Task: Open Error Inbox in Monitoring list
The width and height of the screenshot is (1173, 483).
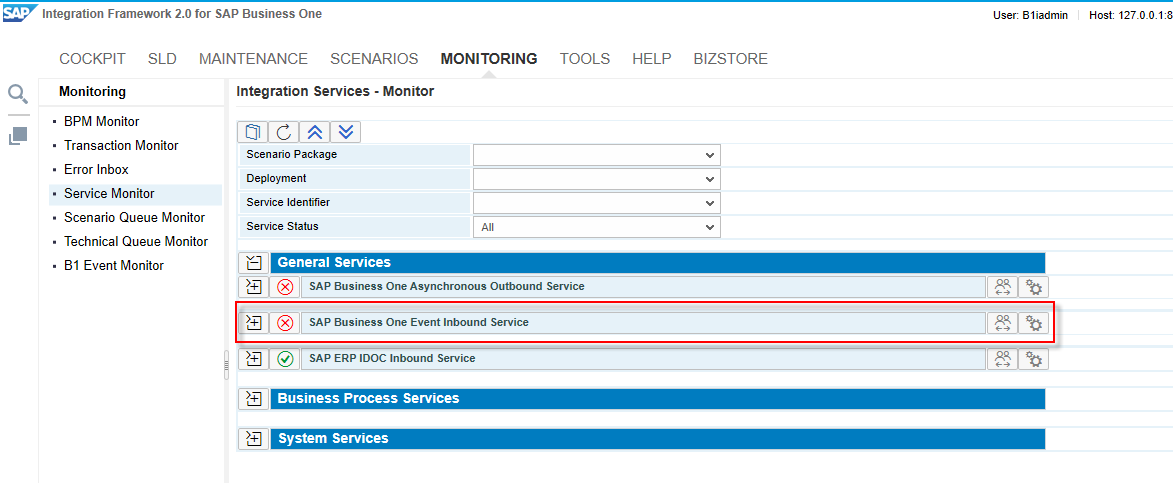Action: (x=96, y=170)
